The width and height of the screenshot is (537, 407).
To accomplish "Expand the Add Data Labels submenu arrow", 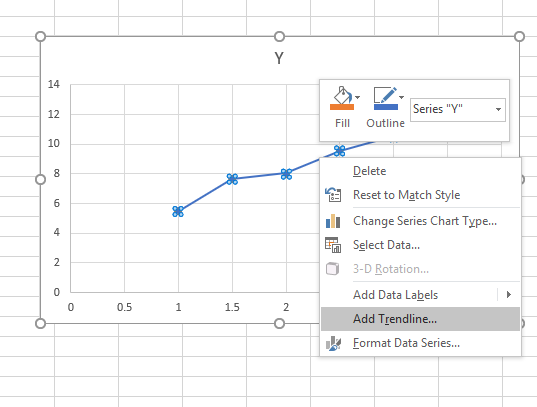I will [x=509, y=295].
